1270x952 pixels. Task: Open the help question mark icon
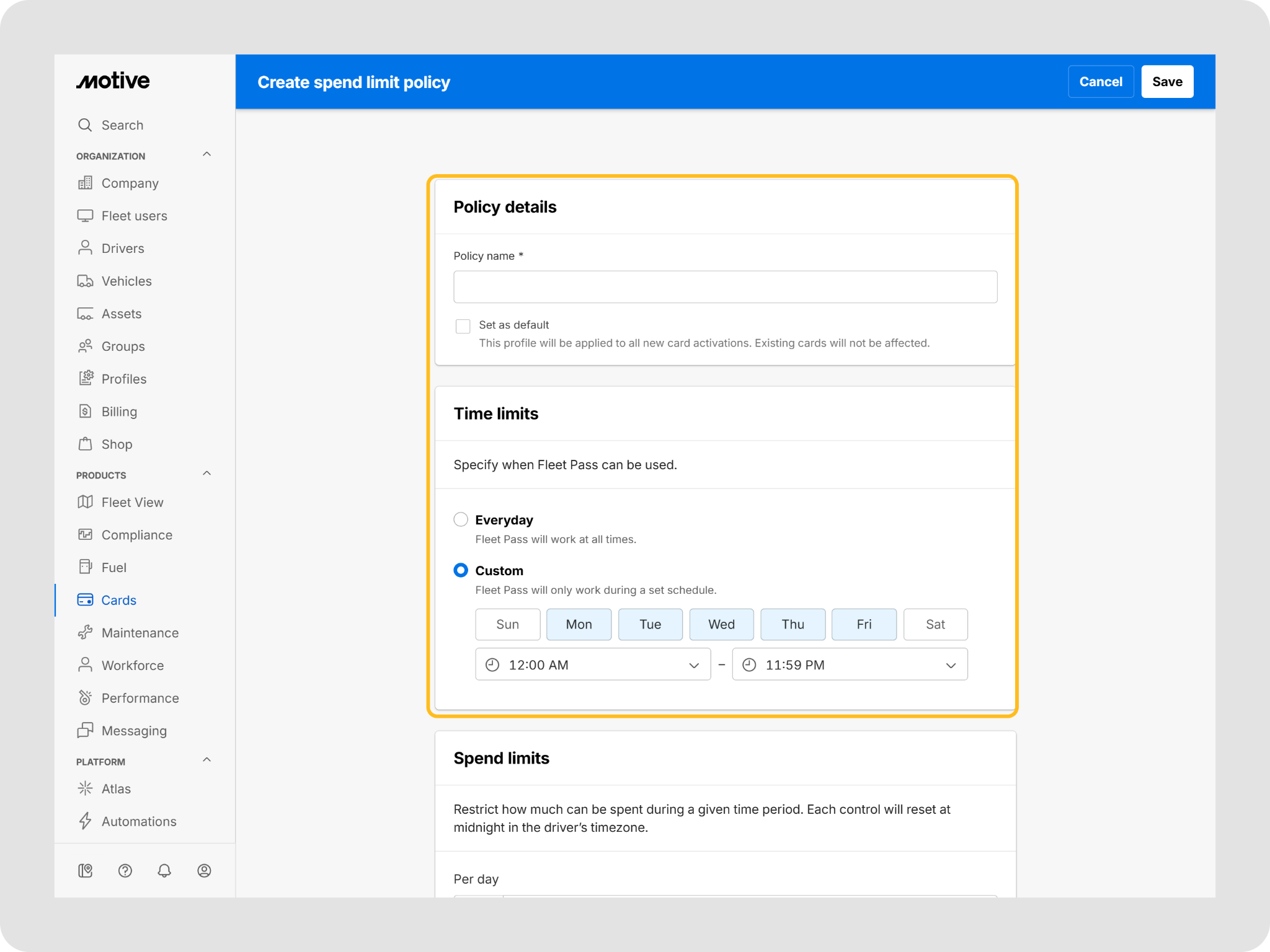125,871
